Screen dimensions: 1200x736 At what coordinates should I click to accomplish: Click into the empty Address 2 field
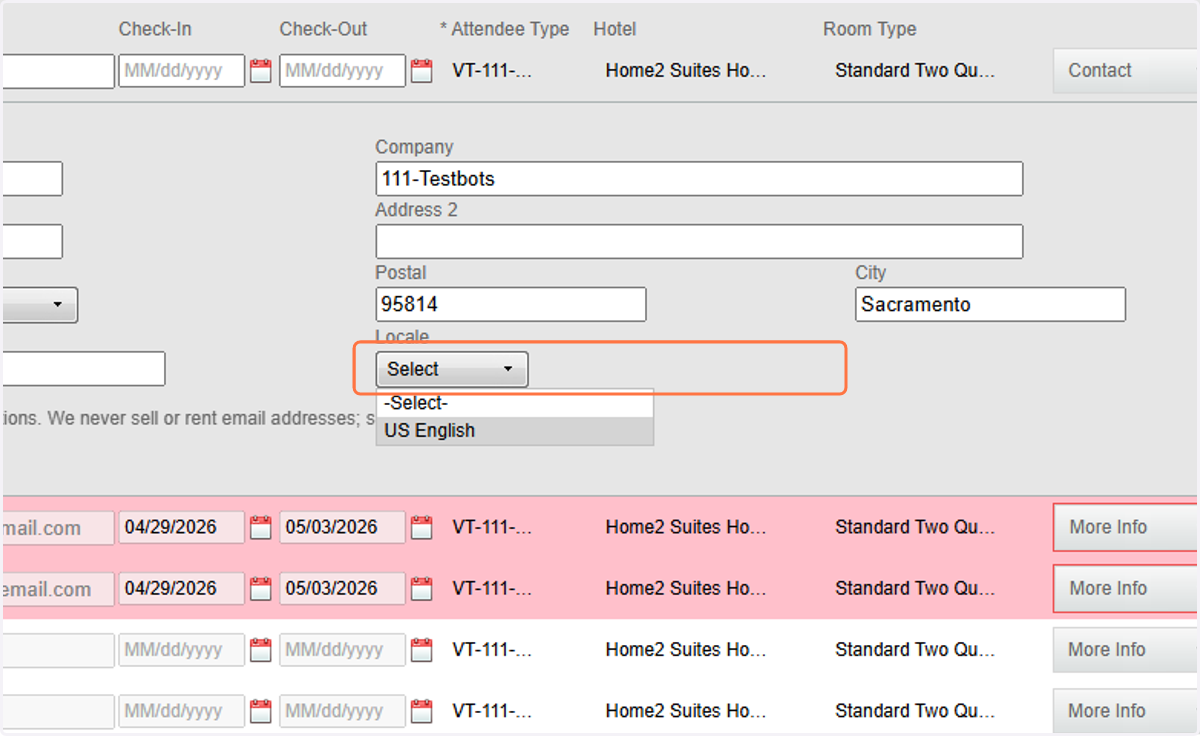699,241
